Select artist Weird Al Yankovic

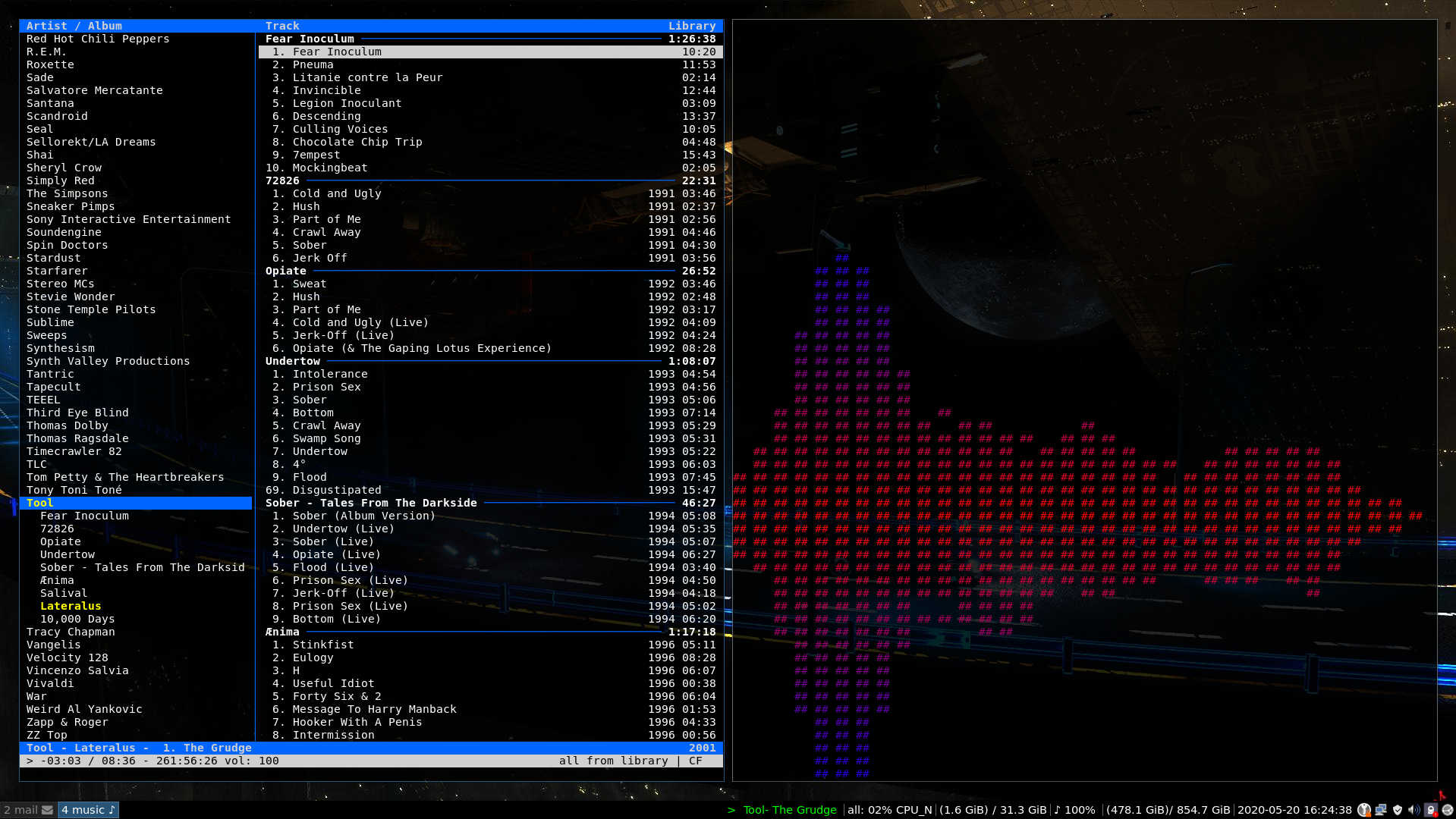84,709
